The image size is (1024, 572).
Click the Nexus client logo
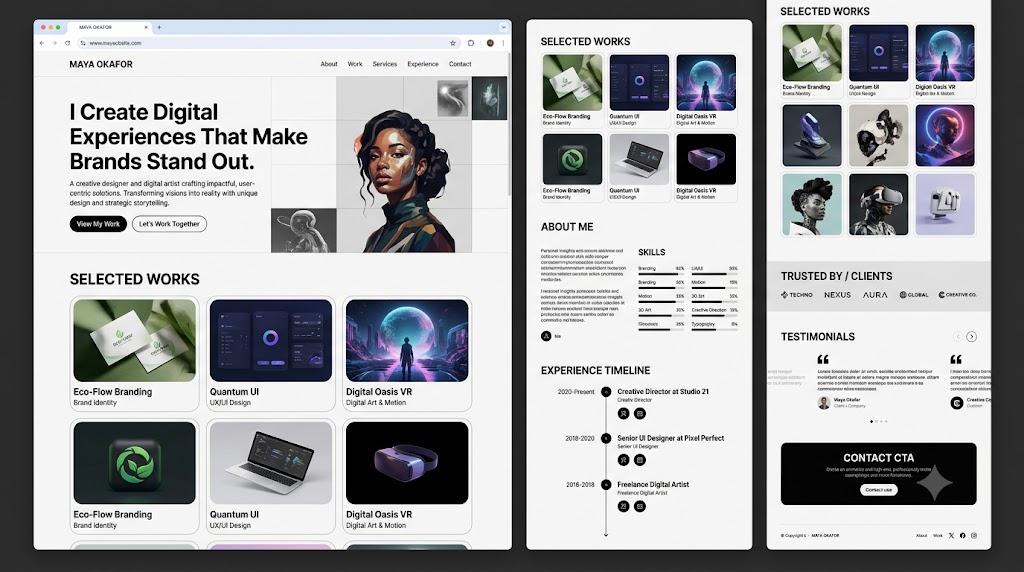(x=837, y=295)
